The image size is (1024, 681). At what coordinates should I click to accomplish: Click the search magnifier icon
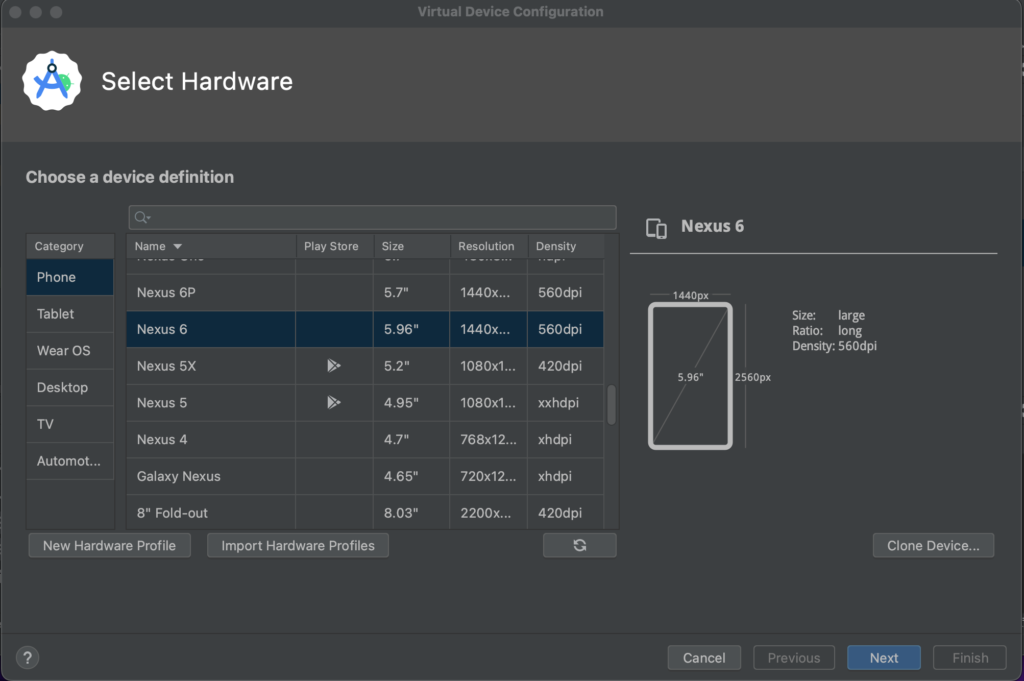[x=142, y=217]
